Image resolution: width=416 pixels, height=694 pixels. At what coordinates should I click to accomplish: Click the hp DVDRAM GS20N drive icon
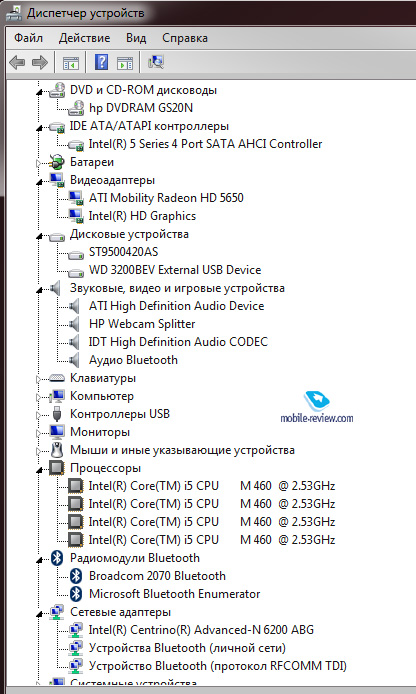76,108
